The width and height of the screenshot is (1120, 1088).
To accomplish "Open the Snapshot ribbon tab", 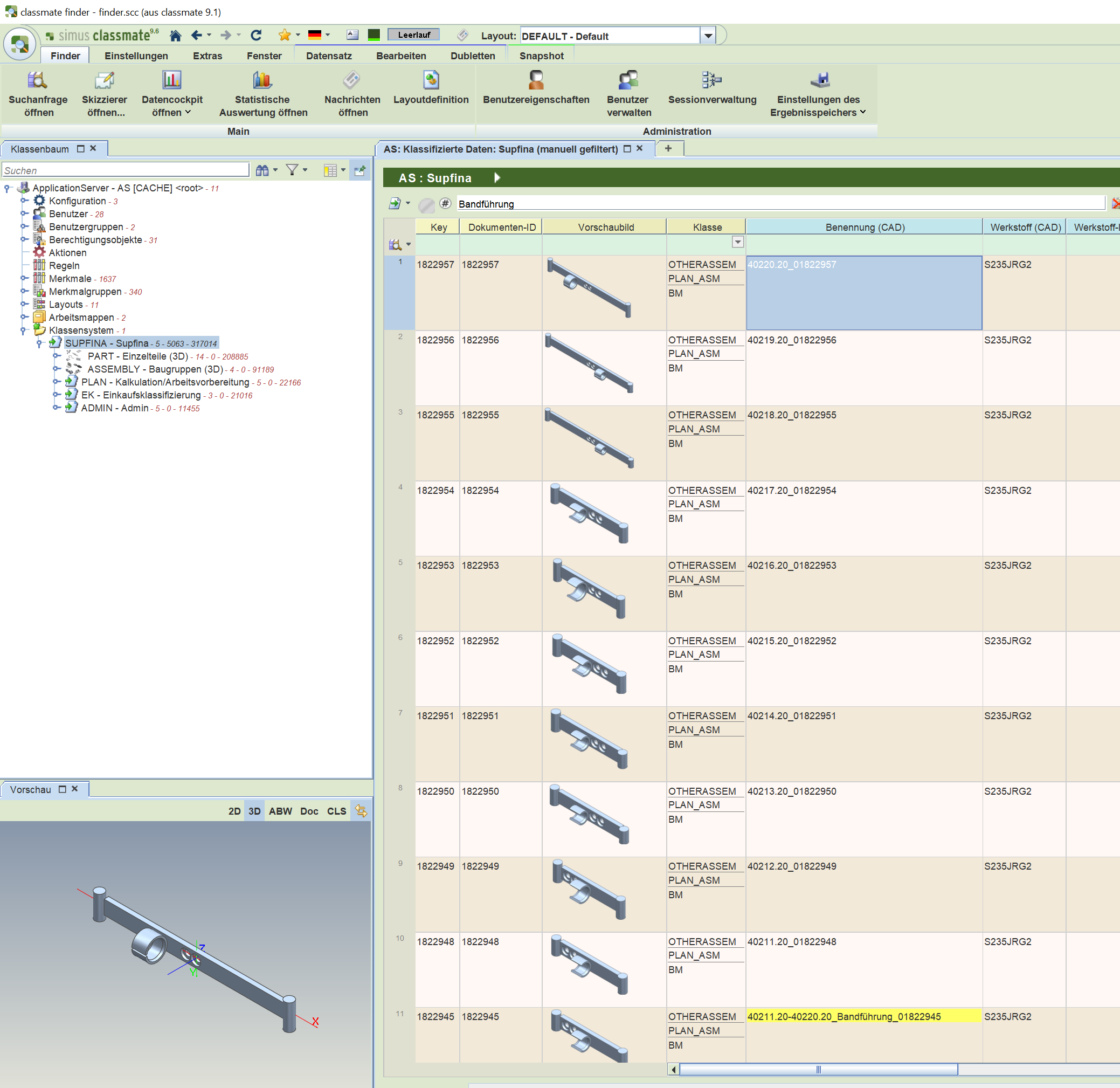I will [x=541, y=56].
